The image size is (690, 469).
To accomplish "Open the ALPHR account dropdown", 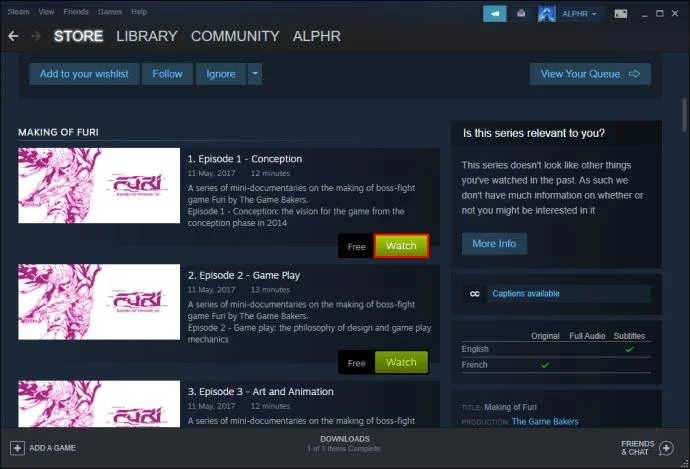I will (579, 14).
